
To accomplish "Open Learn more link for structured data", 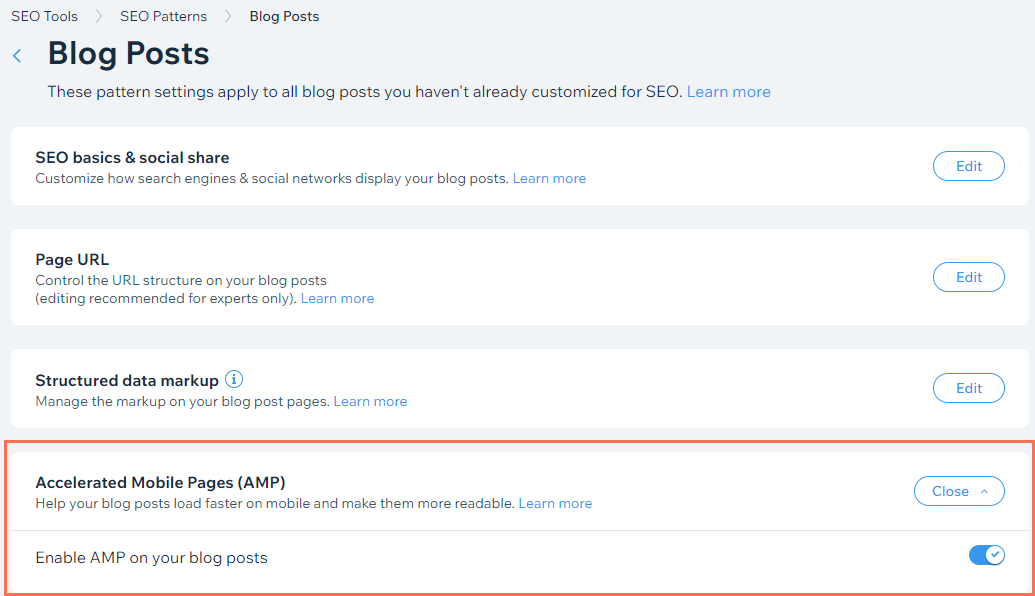I will point(370,401).
